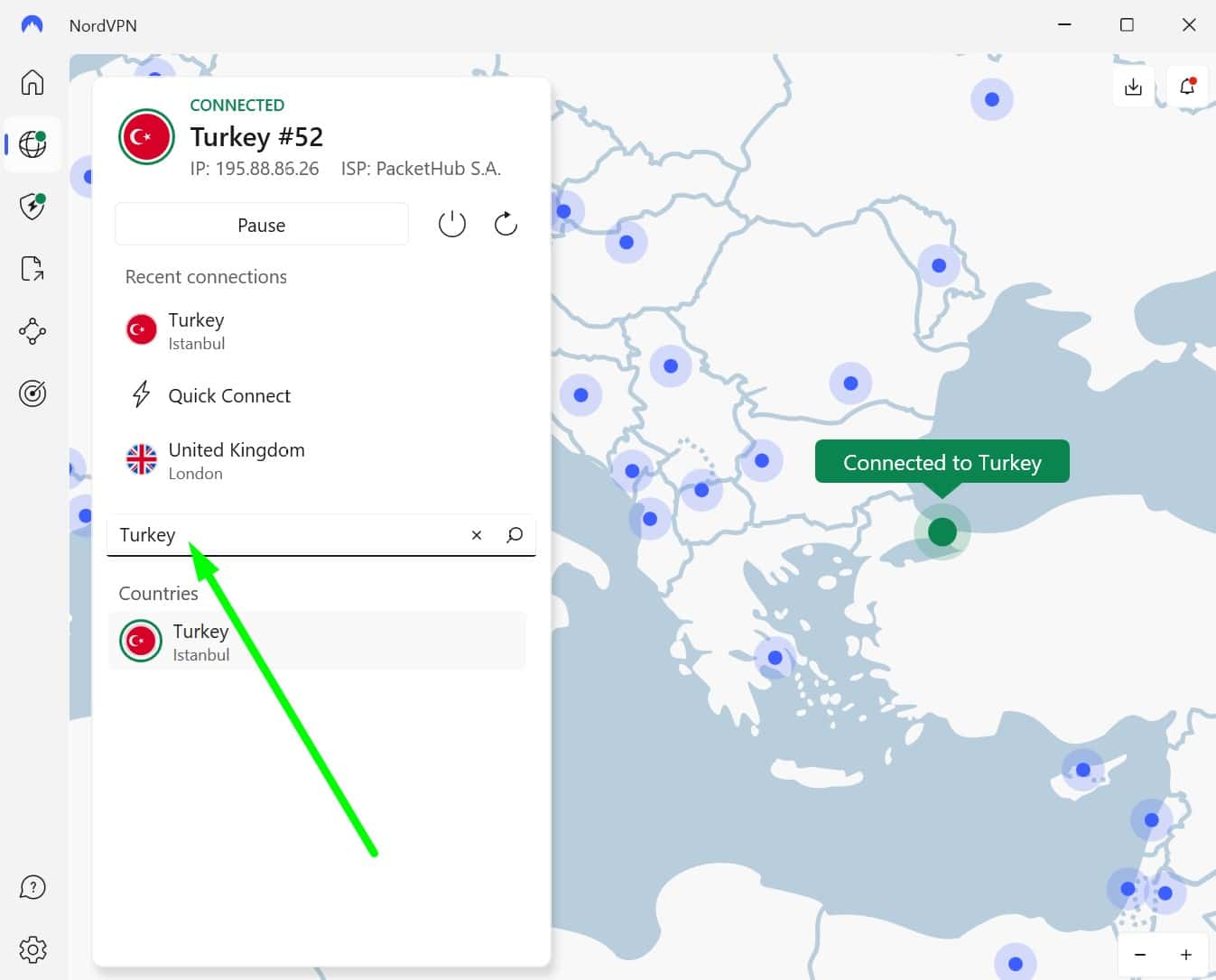Screen dimensions: 1216x980
Task: Choose Quick Connect
Action: 320,395
